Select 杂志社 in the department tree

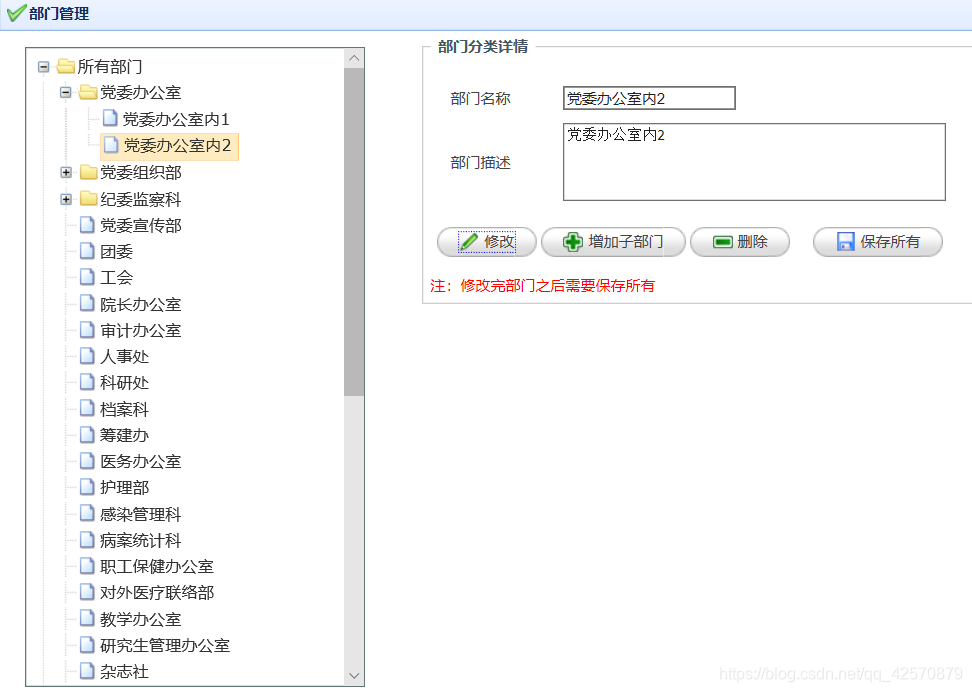click(125, 672)
